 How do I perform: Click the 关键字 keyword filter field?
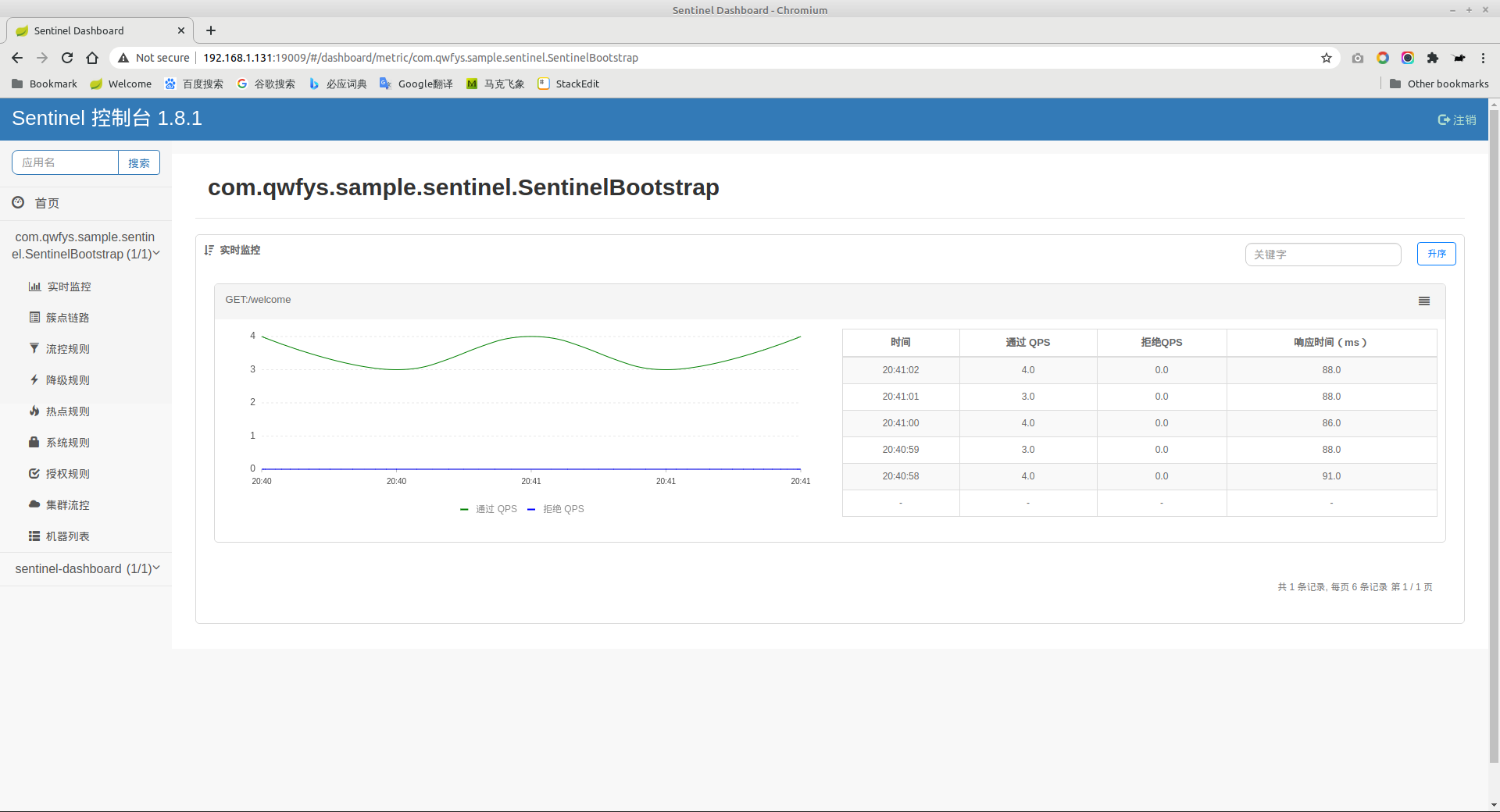pyautogui.click(x=1323, y=255)
